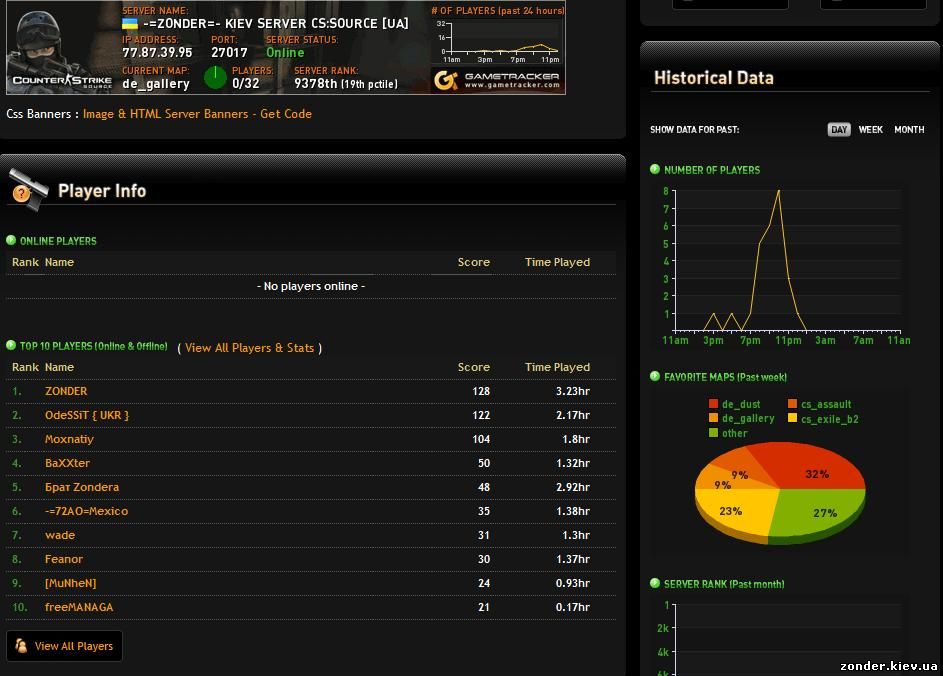Click the banner's 24-hour players mini graph
This screenshot has width=943, height=676.
(x=500, y=41)
